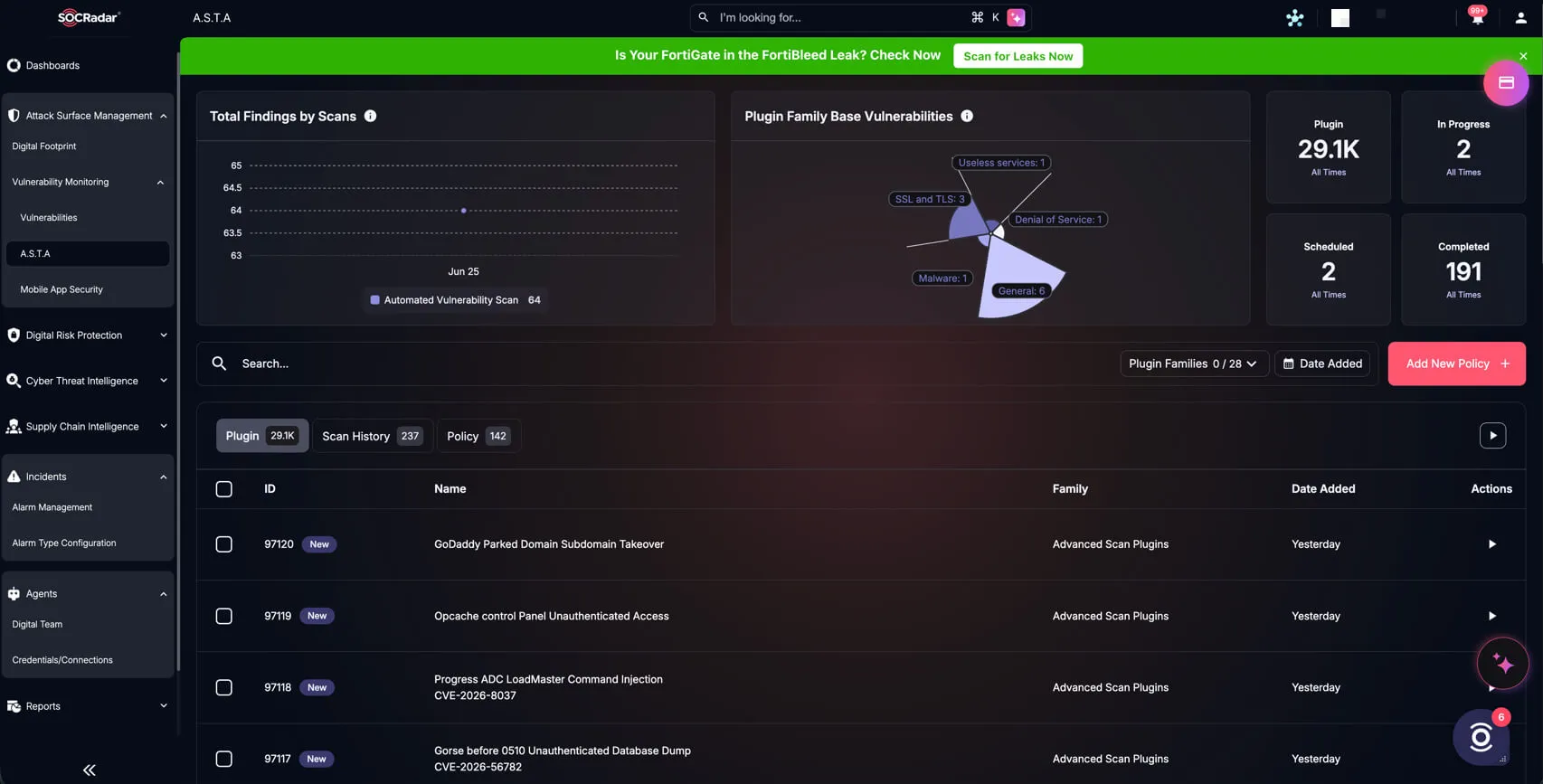1543x784 pixels.
Task: Toggle the select-all checkbox in table header
Action: [x=224, y=489]
